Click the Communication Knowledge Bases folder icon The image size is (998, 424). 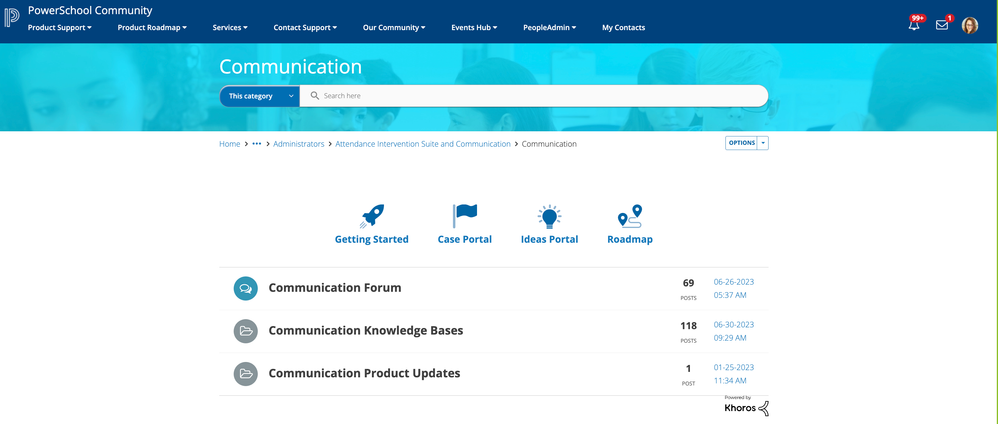246,331
